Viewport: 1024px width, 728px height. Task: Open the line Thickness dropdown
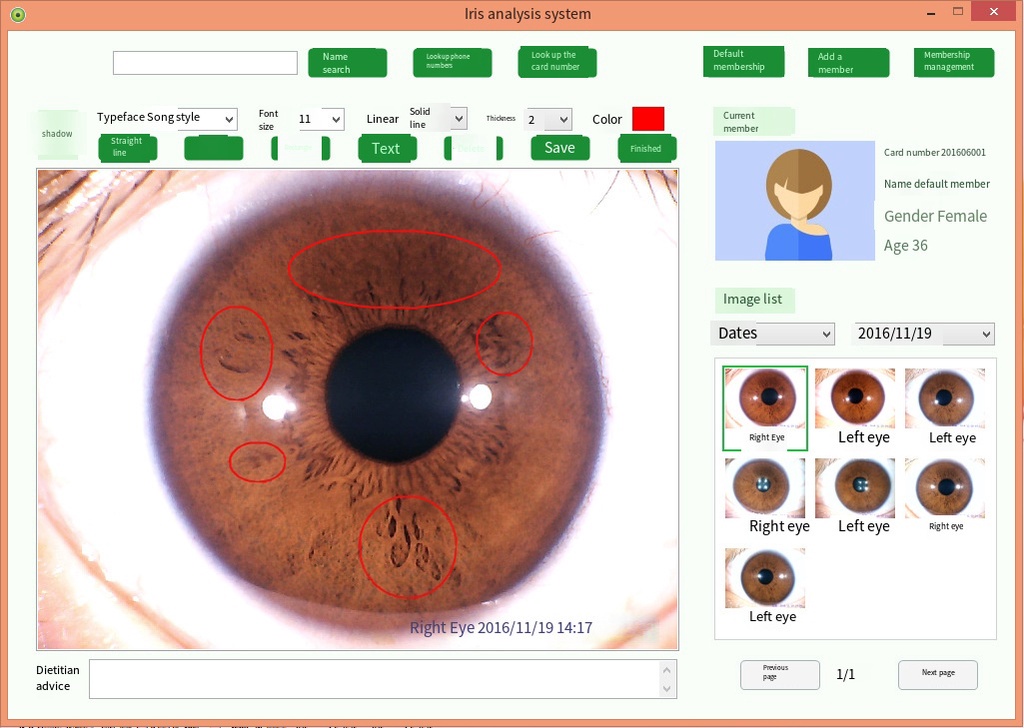(548, 118)
